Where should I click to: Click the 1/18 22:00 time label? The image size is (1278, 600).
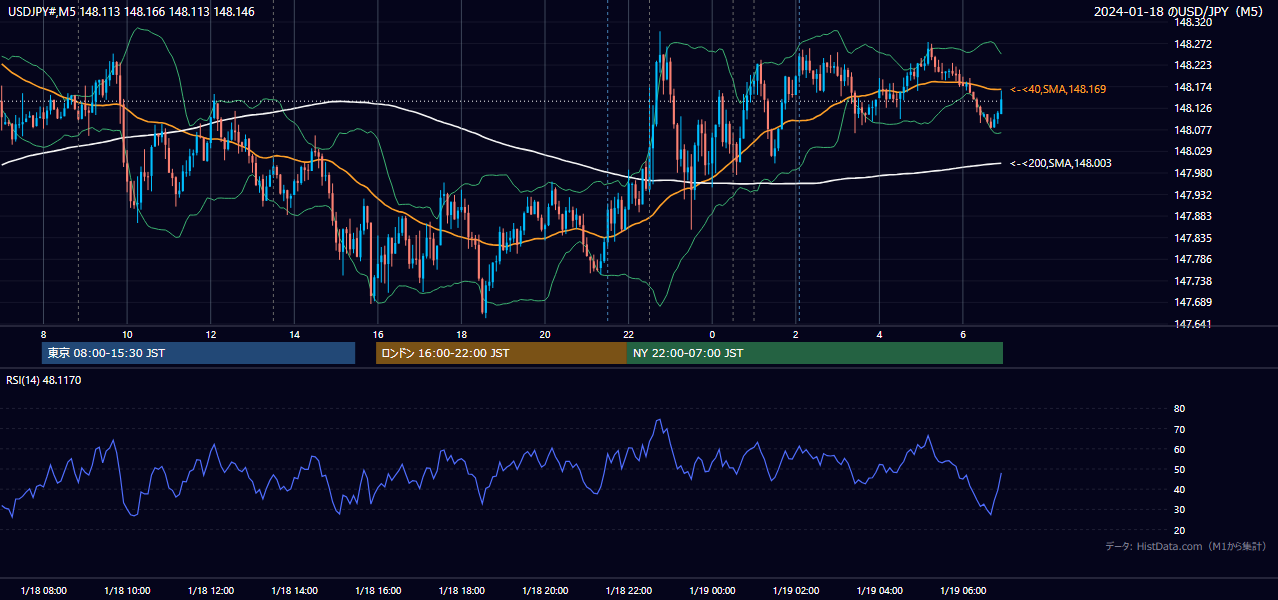click(628, 591)
